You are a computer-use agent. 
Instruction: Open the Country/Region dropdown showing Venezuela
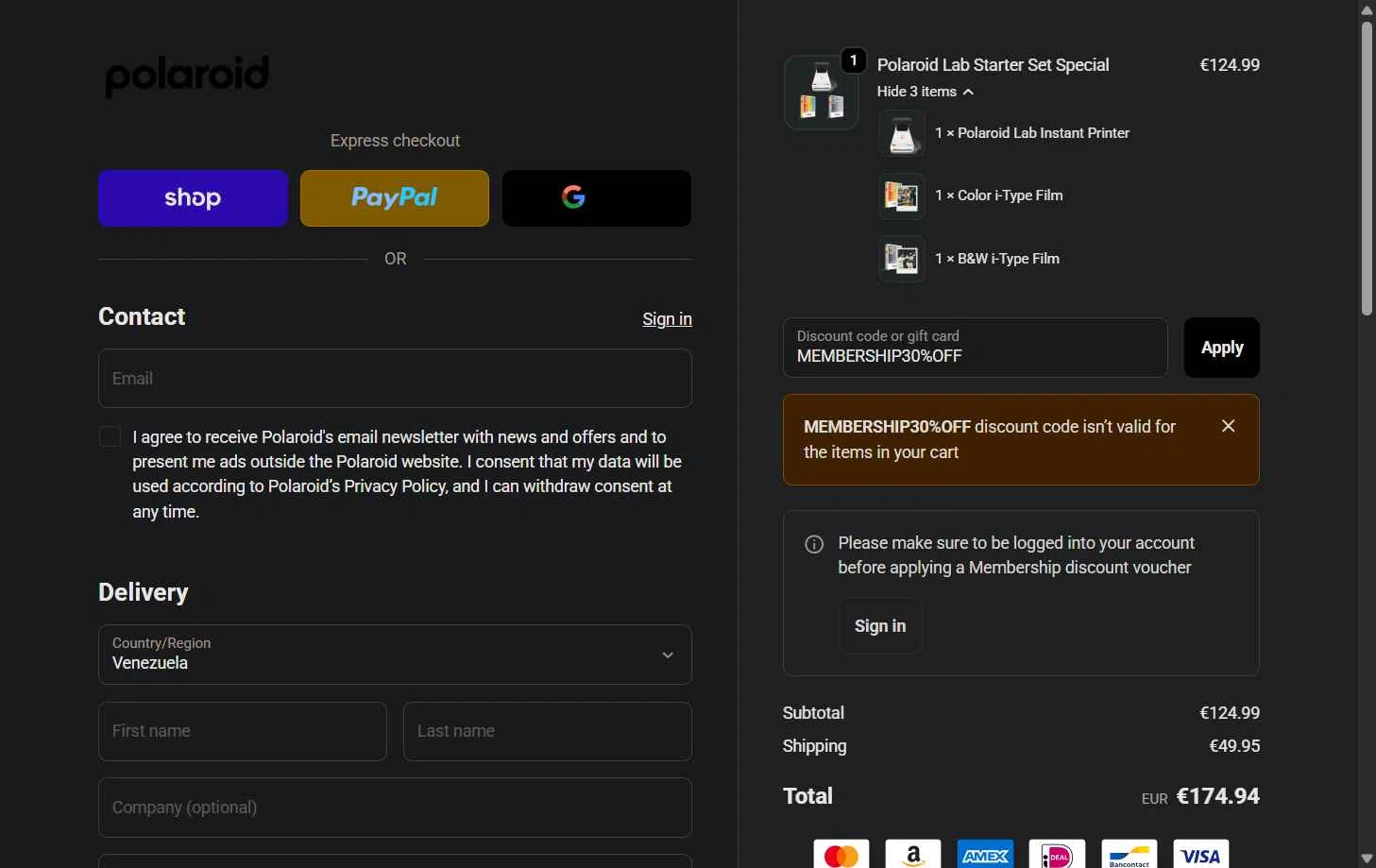395,655
